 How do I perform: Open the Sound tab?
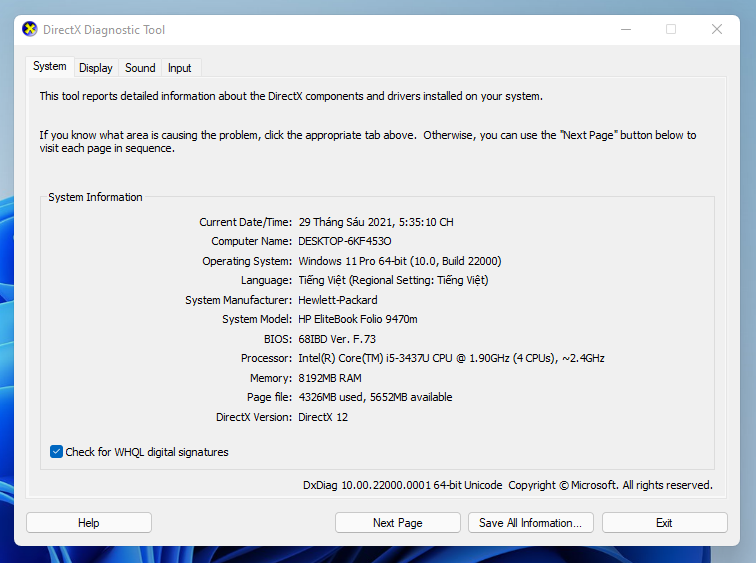click(x=140, y=68)
